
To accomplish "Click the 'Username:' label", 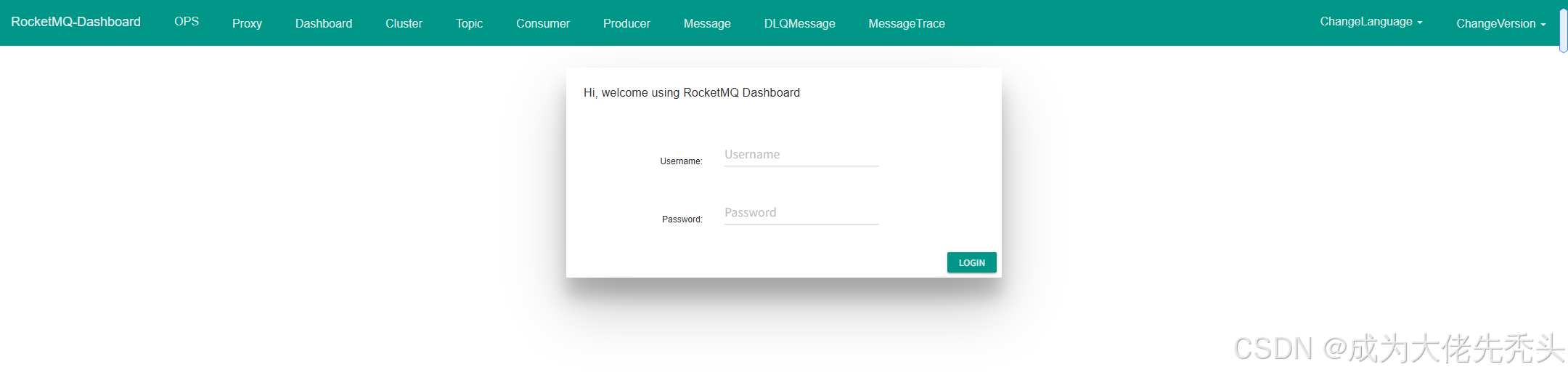I will coord(681,161).
